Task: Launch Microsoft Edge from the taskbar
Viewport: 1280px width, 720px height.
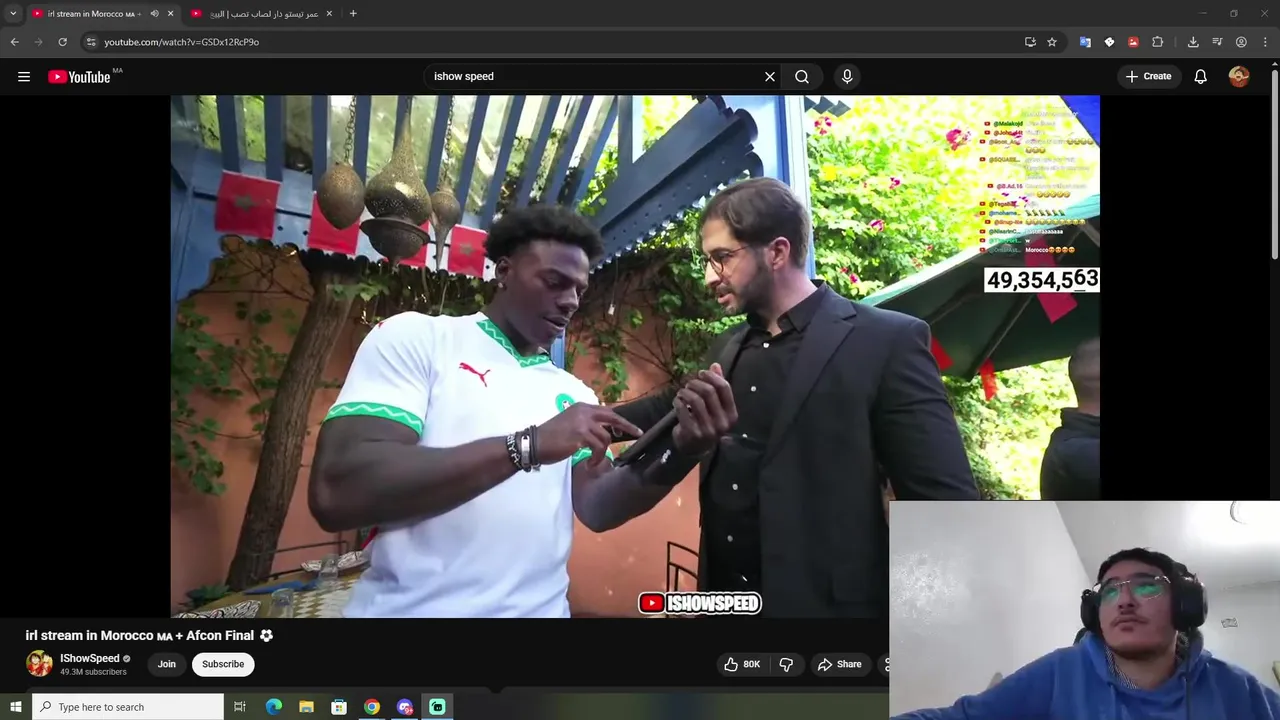Action: (273, 707)
